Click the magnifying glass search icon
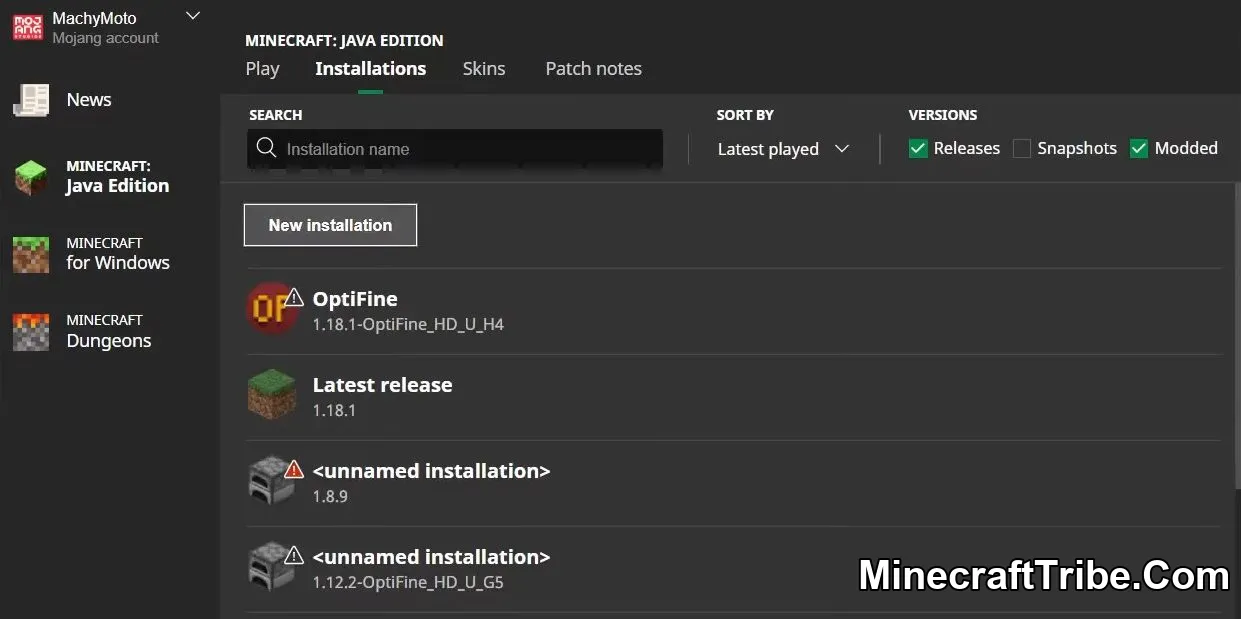 266,148
